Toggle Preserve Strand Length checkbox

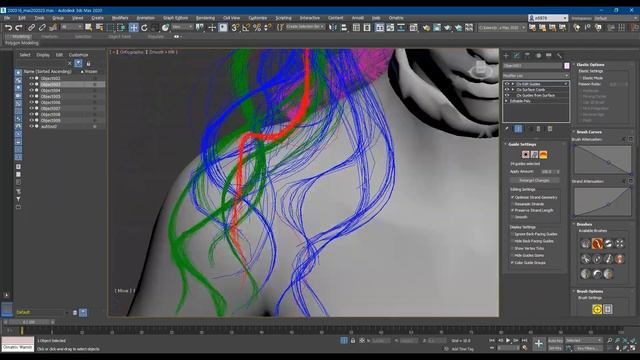point(513,210)
